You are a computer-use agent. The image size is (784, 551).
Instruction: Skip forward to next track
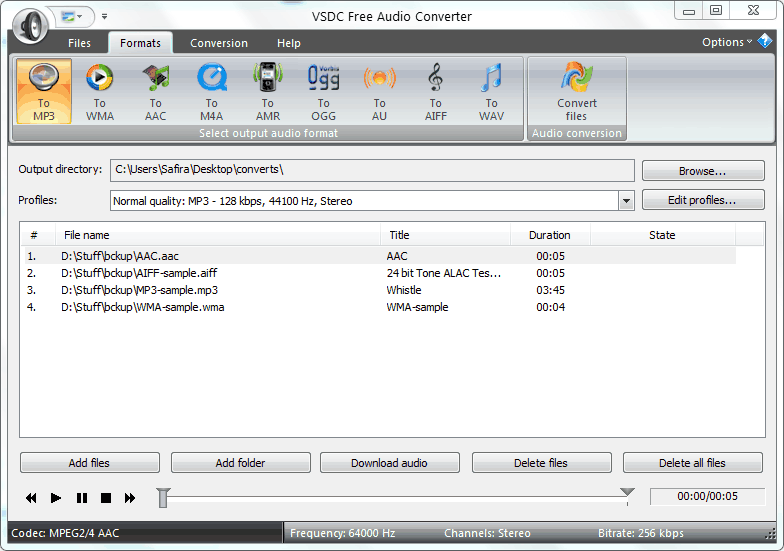130,498
